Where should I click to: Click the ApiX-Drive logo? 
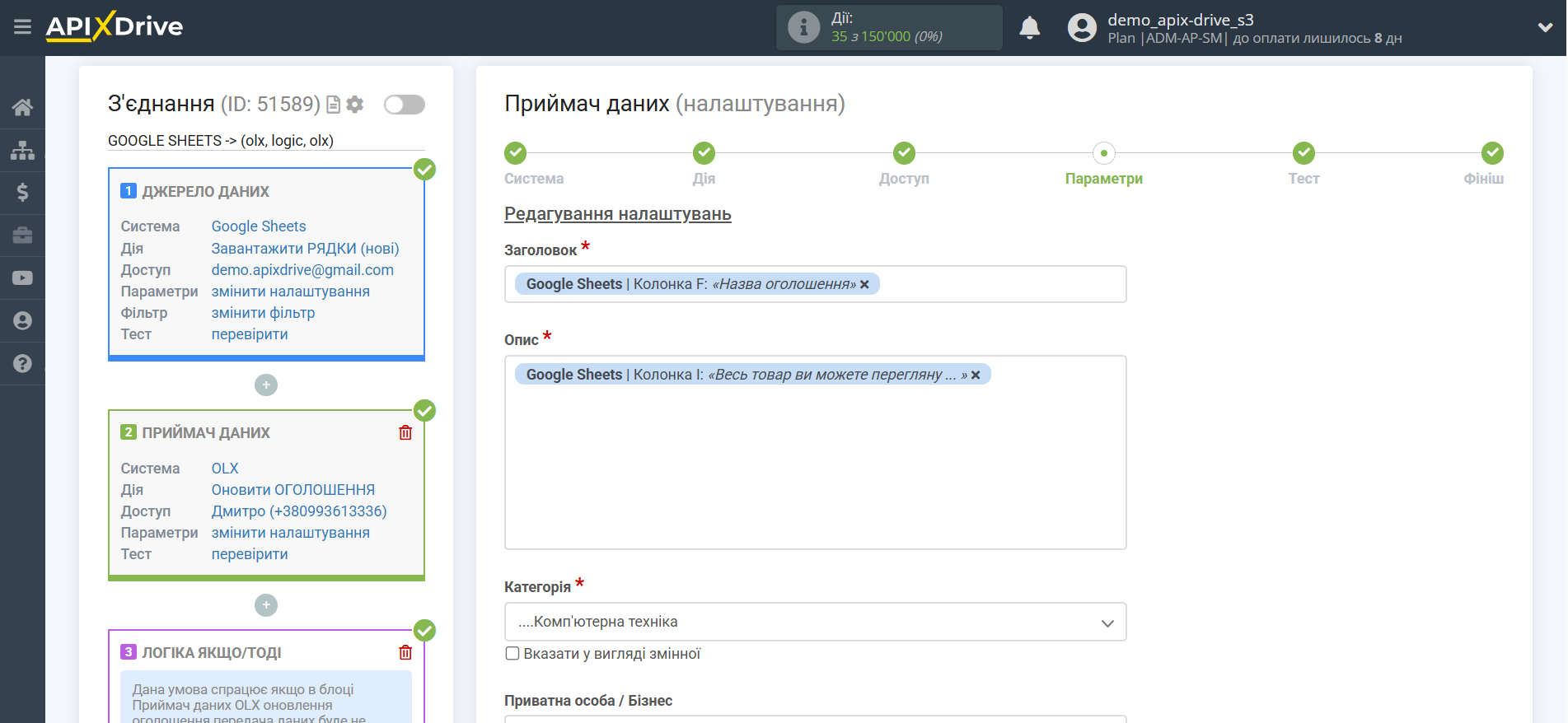[x=115, y=26]
